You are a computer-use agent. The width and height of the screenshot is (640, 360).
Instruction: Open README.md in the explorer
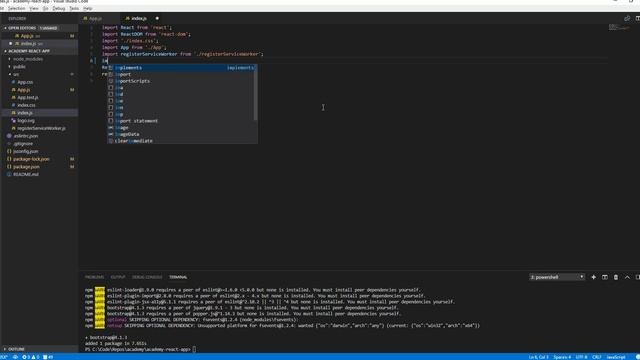point(26,174)
